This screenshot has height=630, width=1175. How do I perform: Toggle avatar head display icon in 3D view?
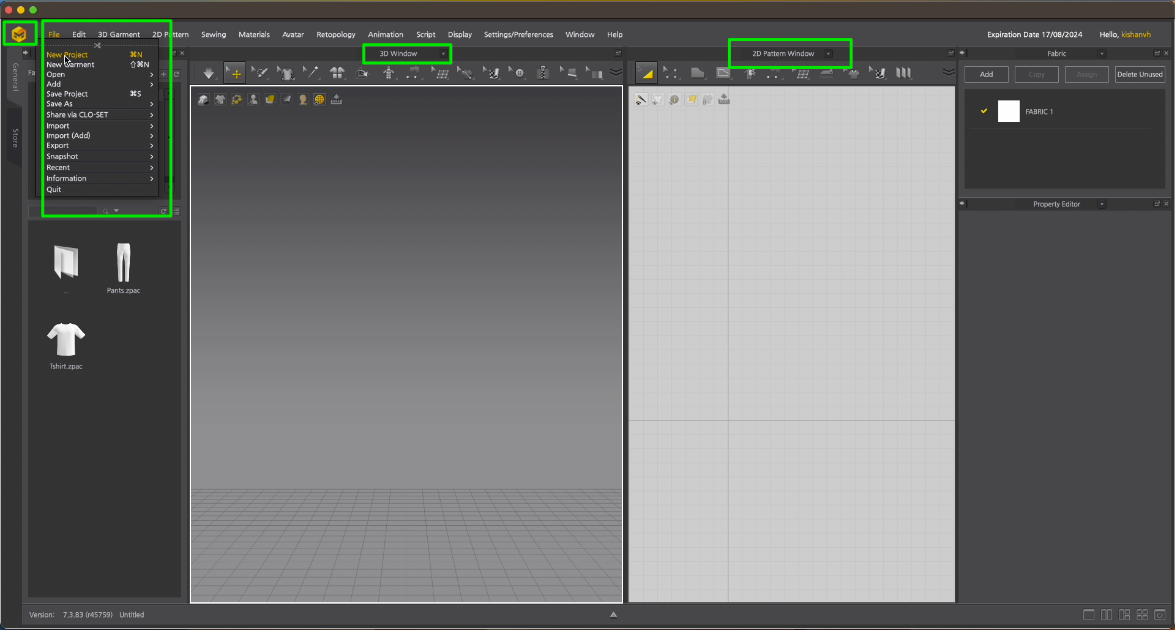click(x=303, y=100)
